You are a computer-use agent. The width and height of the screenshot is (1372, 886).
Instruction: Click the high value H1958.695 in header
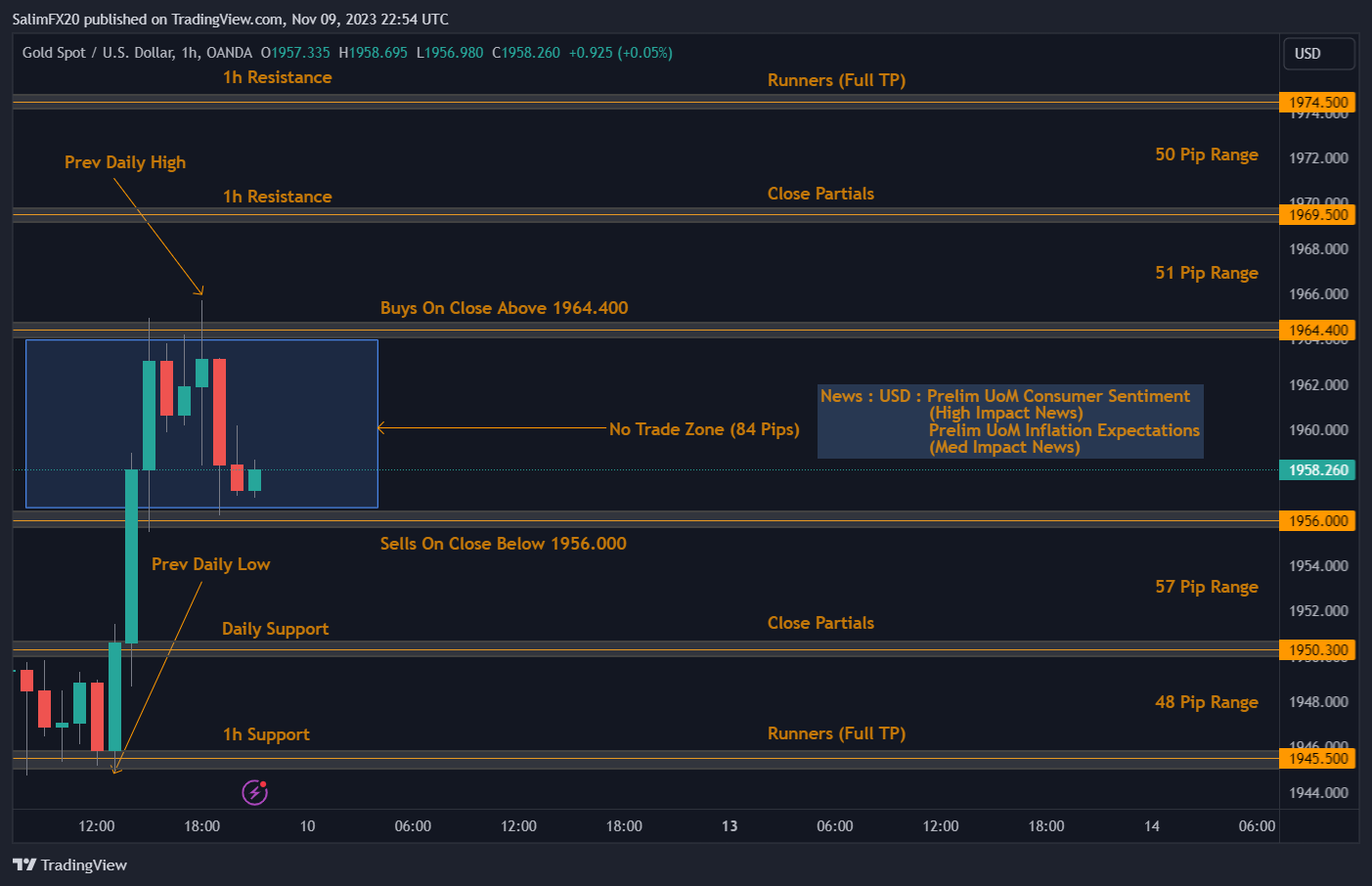point(373,53)
